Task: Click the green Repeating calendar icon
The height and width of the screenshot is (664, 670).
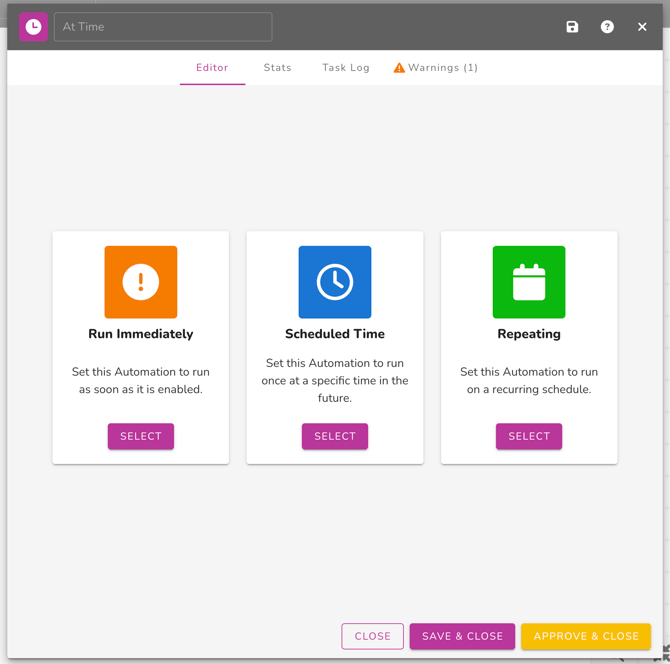Action: click(529, 282)
